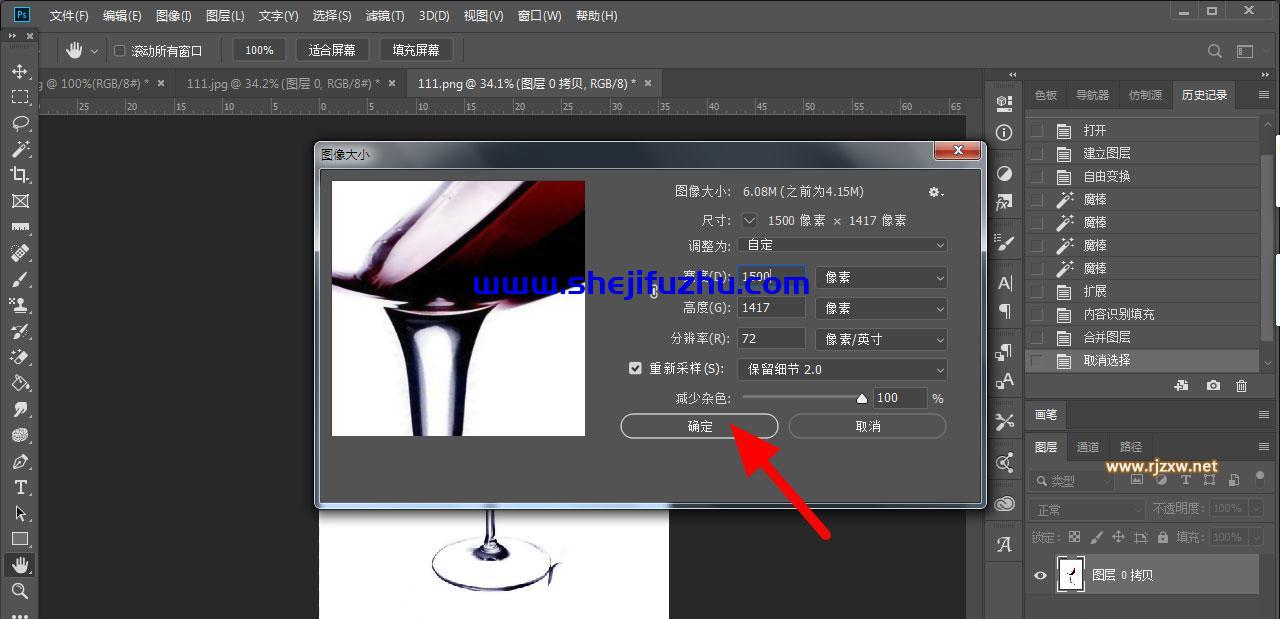Click the 减少杂色 slider handle

pos(862,398)
